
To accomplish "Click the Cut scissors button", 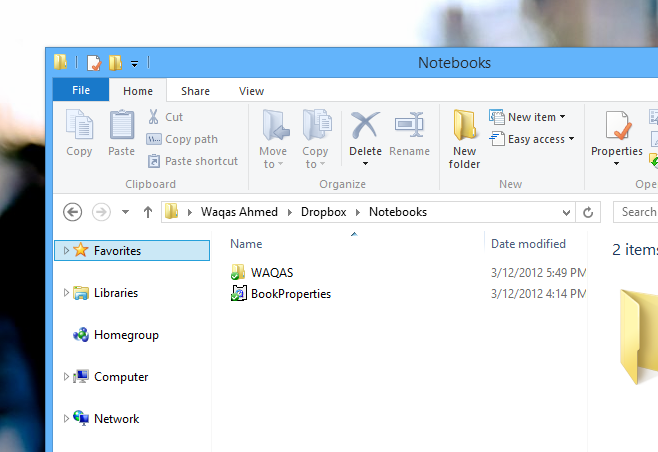I will pos(165,117).
